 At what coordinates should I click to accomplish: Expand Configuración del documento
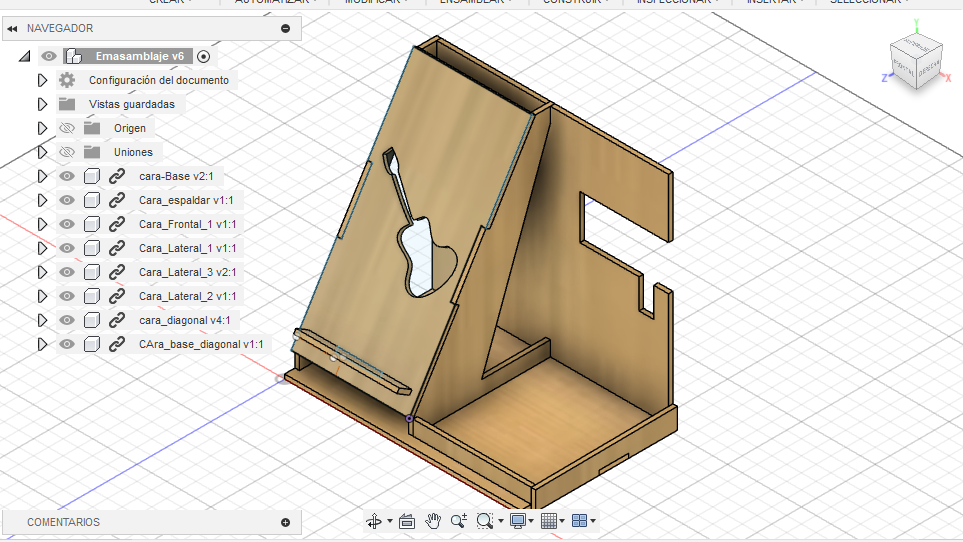(42, 80)
